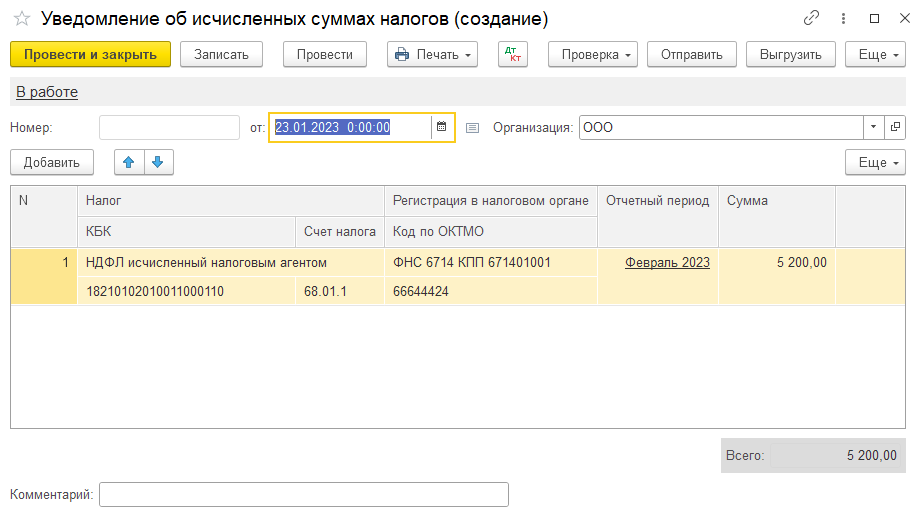Open organization card icon next to ООО
Viewport: 923px width, 517px height.
(895, 127)
